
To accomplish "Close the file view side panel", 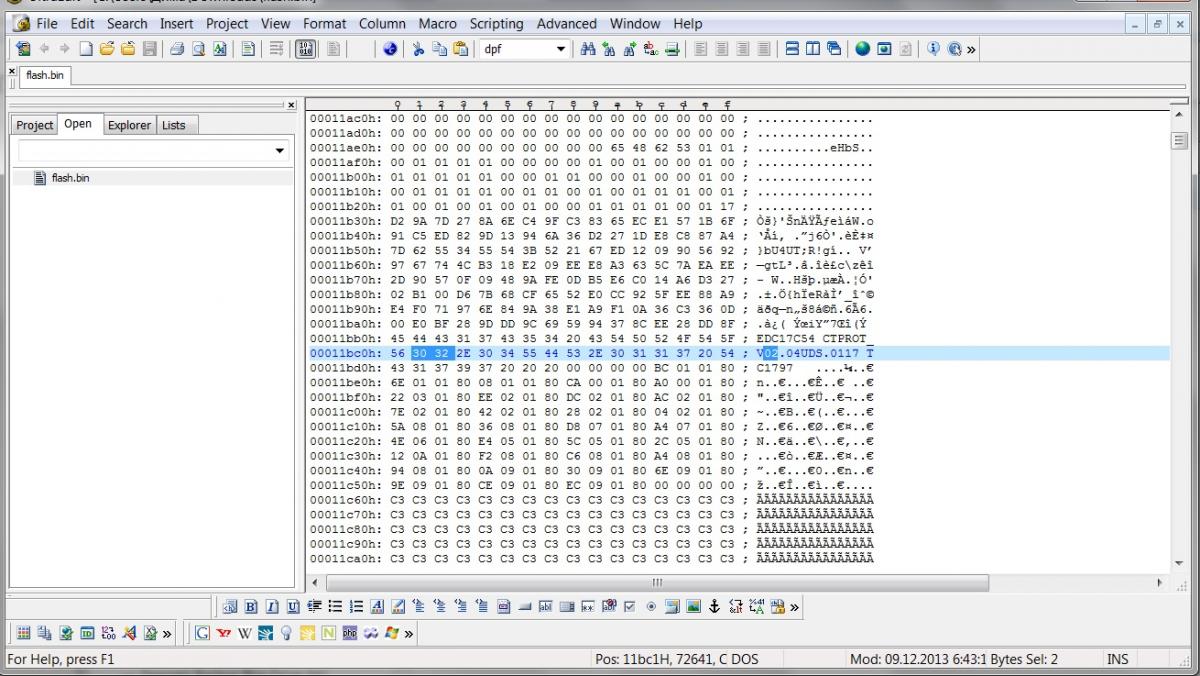I will (x=291, y=104).
